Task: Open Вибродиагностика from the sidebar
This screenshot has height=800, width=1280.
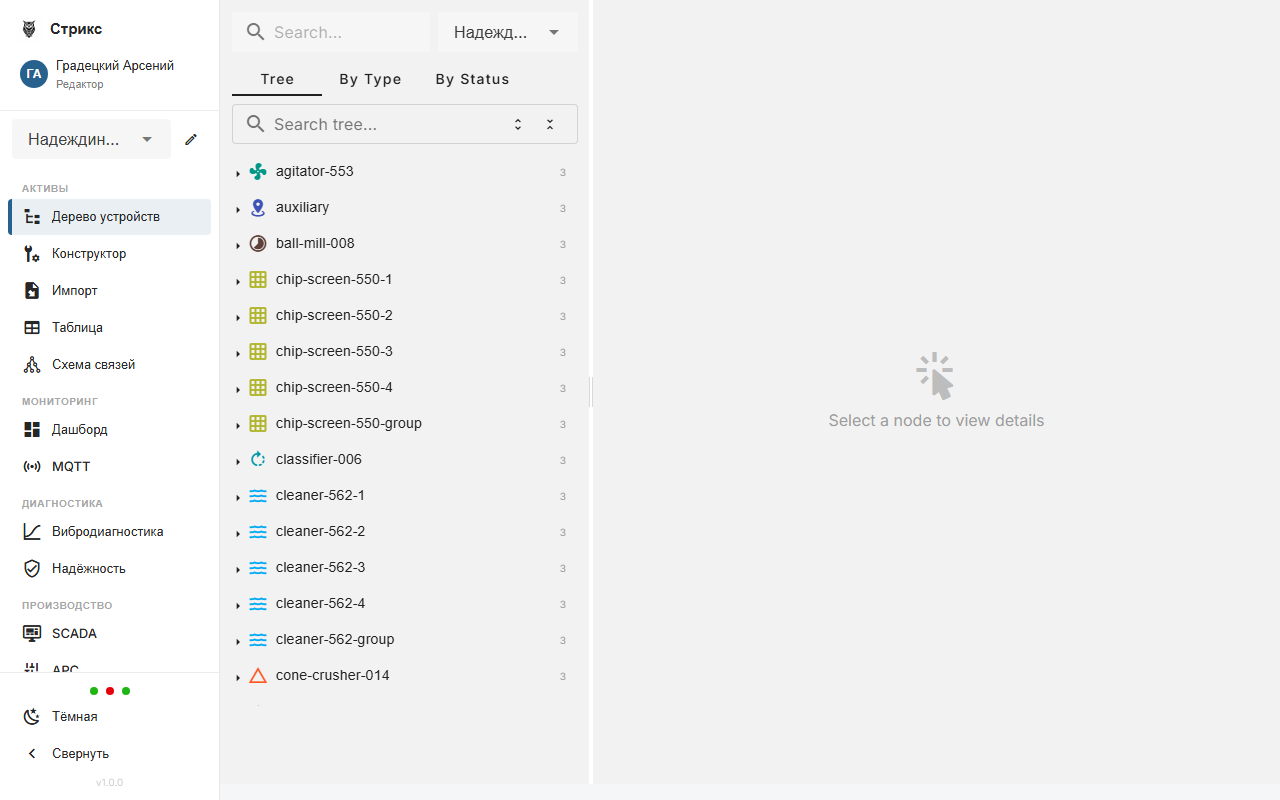Action: click(x=108, y=532)
